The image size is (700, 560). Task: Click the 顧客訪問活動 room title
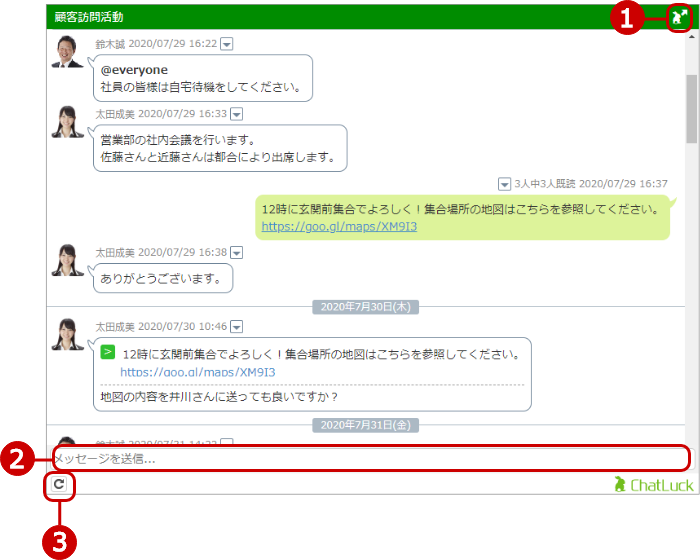(89, 17)
